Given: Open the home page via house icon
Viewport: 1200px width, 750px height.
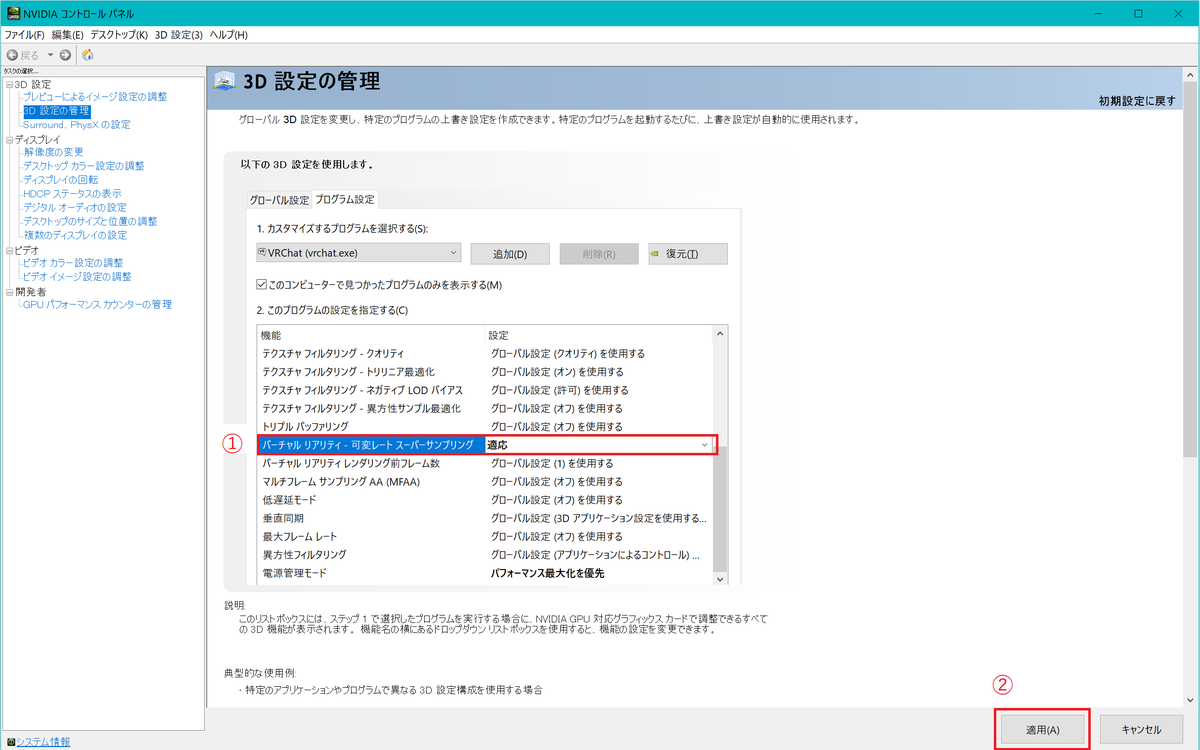Looking at the screenshot, I should pyautogui.click(x=88, y=55).
